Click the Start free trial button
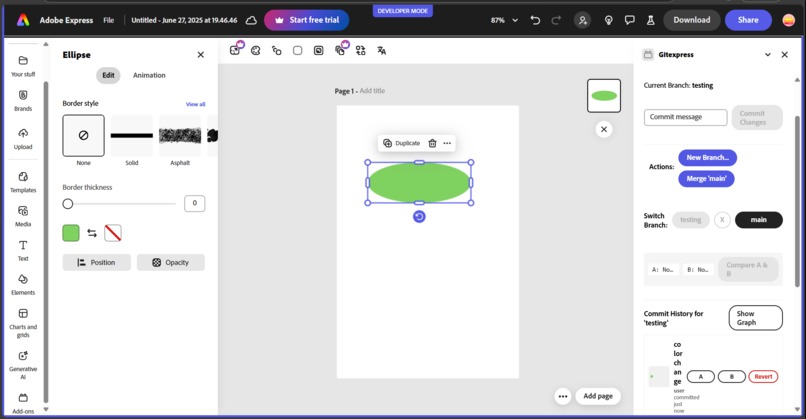Viewport: 806px width, 419px height. pos(306,20)
